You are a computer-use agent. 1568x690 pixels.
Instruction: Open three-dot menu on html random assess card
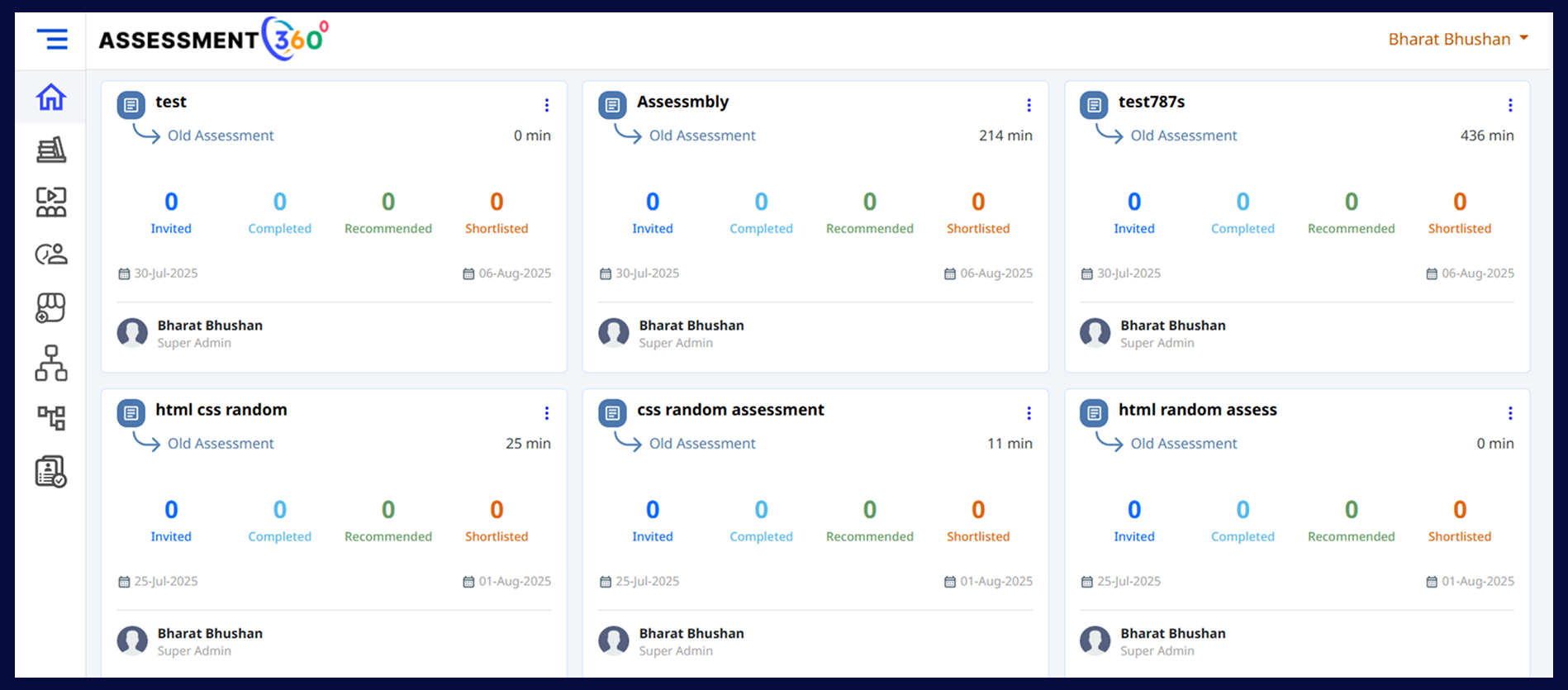1510,413
